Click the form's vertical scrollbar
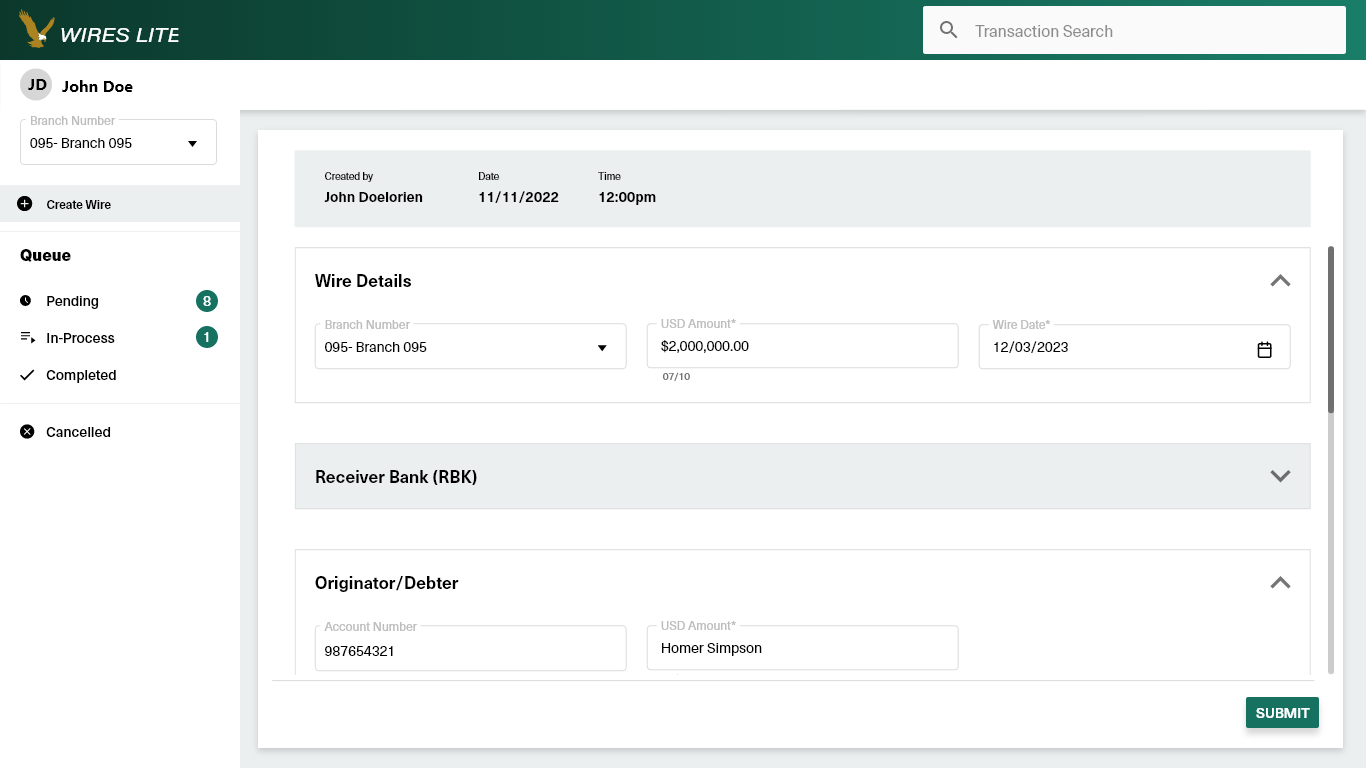Screen dimensions: 1366x768 (1330, 330)
